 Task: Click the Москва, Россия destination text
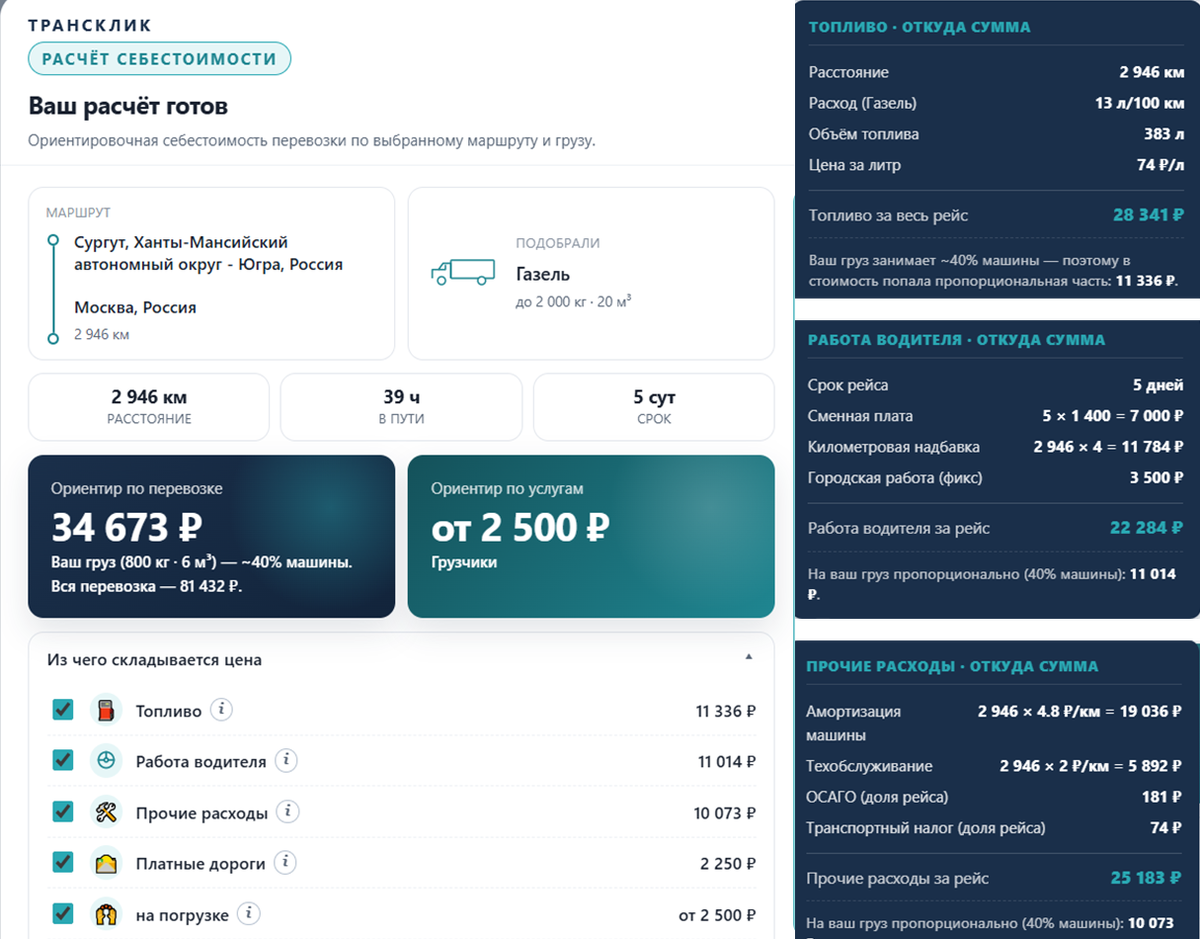[135, 307]
